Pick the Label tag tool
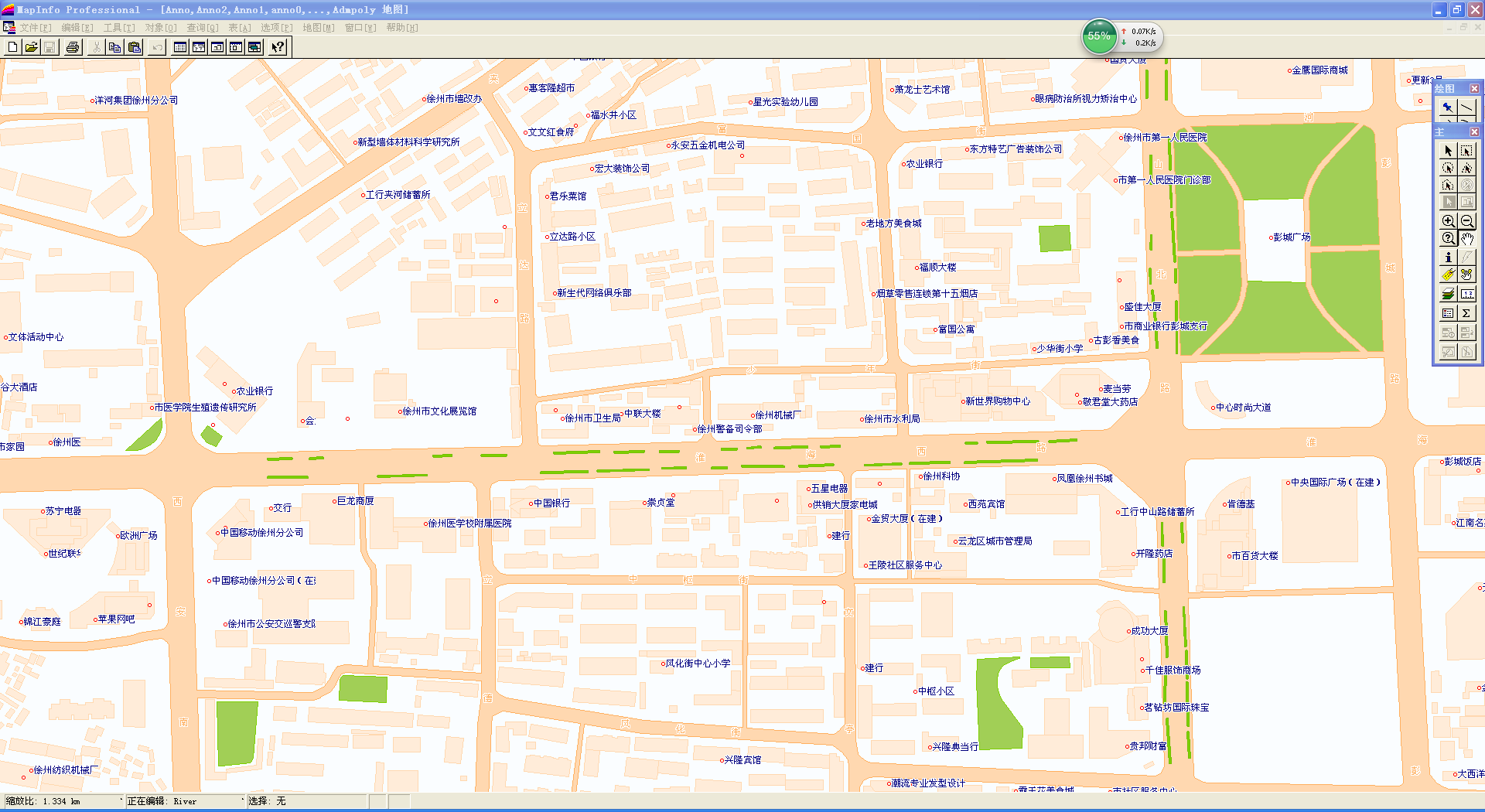Screen dimensions: 1485x812 coord(1448,275)
